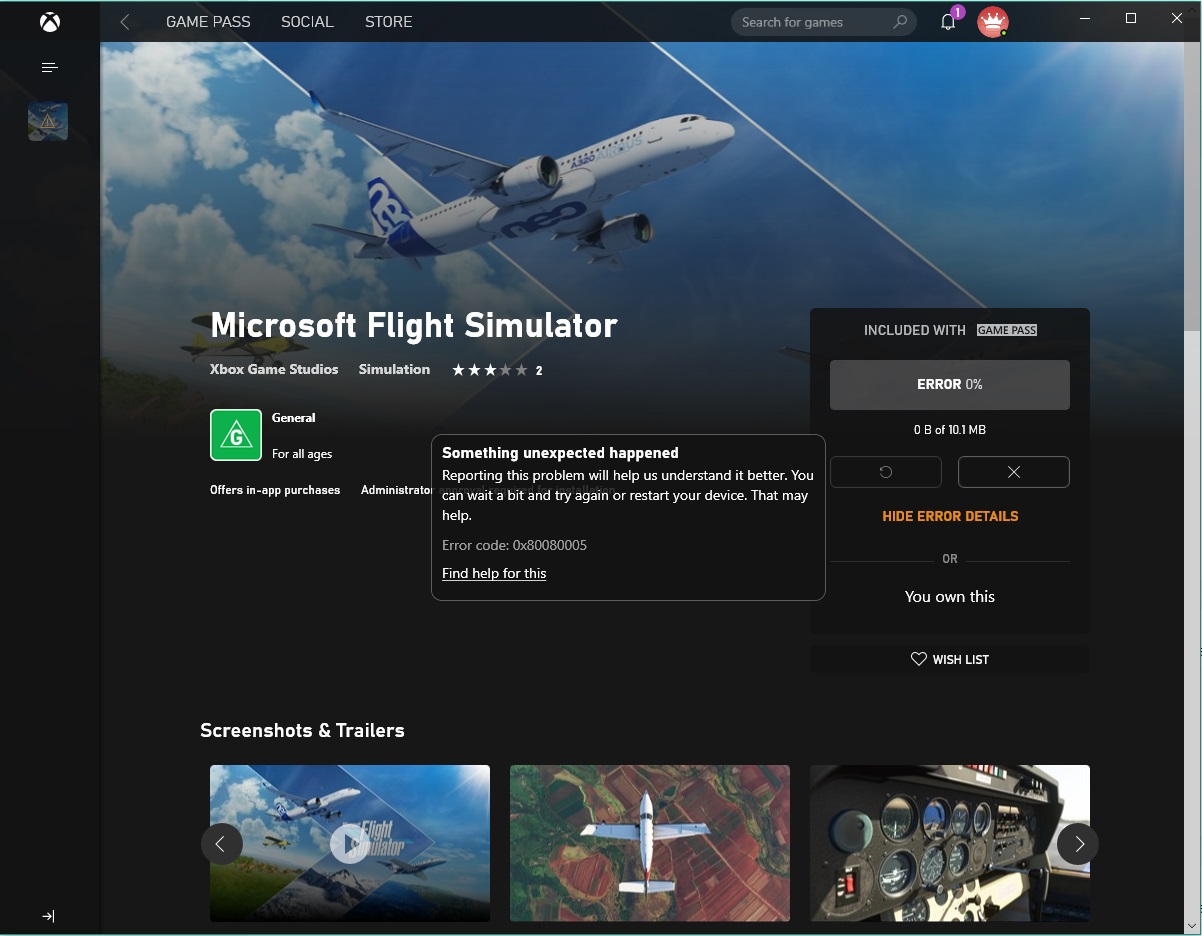This screenshot has width=1202, height=936.
Task: Click the heart icon beside WISH LIST
Action: click(919, 659)
